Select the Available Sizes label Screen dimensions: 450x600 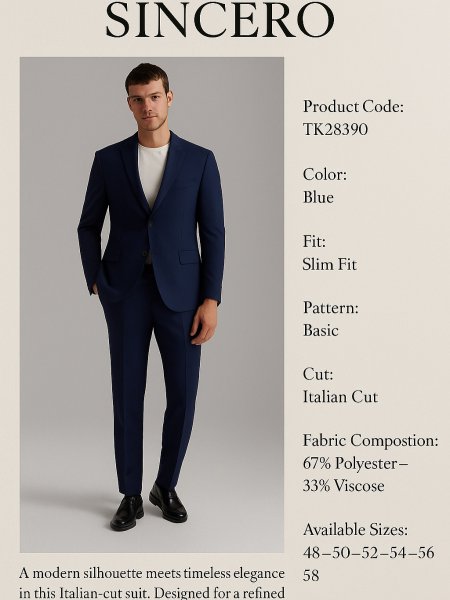pos(355,530)
